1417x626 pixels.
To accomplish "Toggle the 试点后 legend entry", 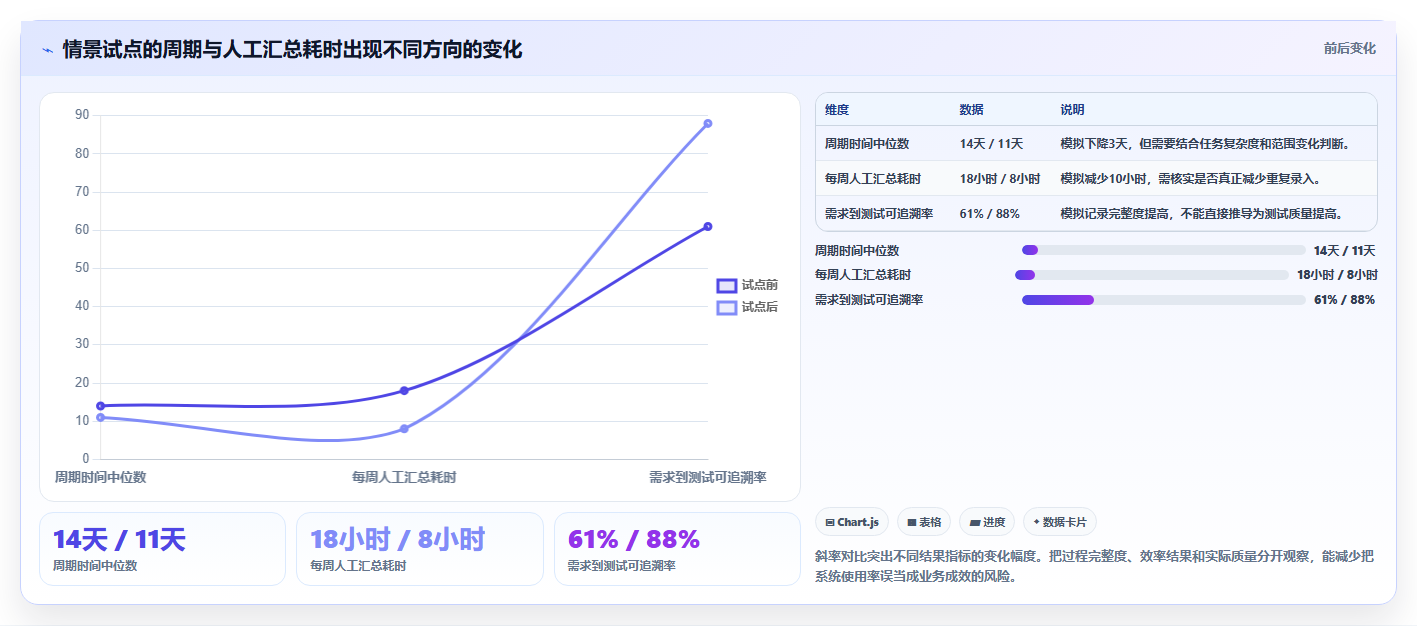I will tap(747, 307).
